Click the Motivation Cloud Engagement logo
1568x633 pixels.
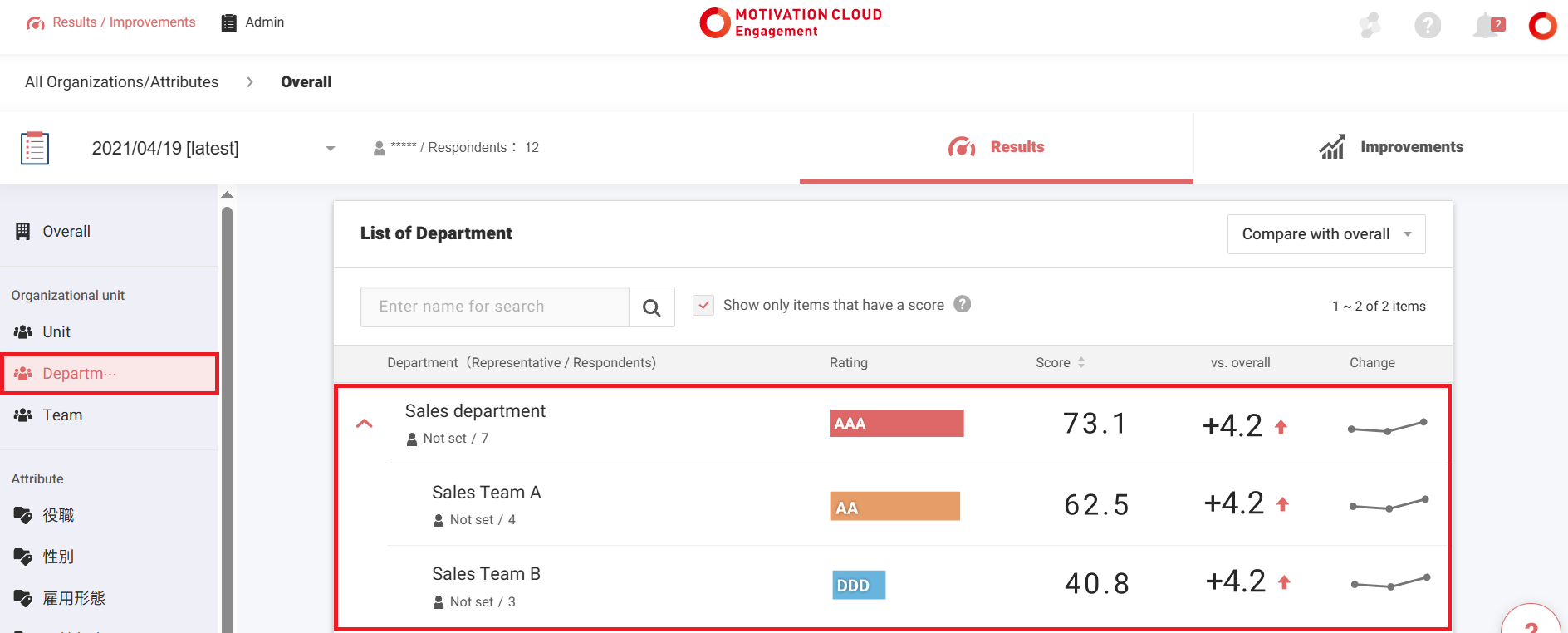(x=791, y=23)
